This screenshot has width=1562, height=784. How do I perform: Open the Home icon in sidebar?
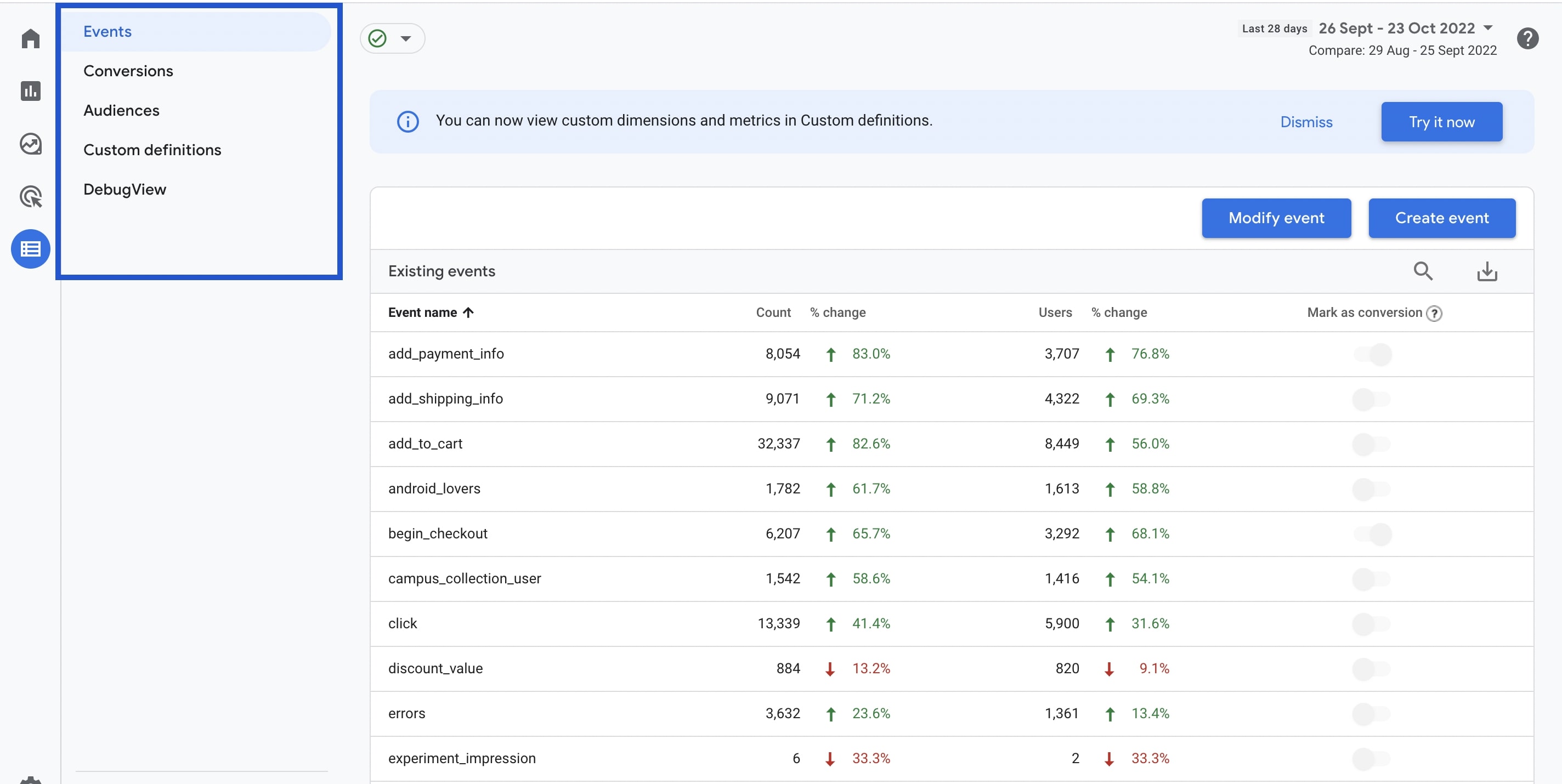pyautogui.click(x=30, y=39)
